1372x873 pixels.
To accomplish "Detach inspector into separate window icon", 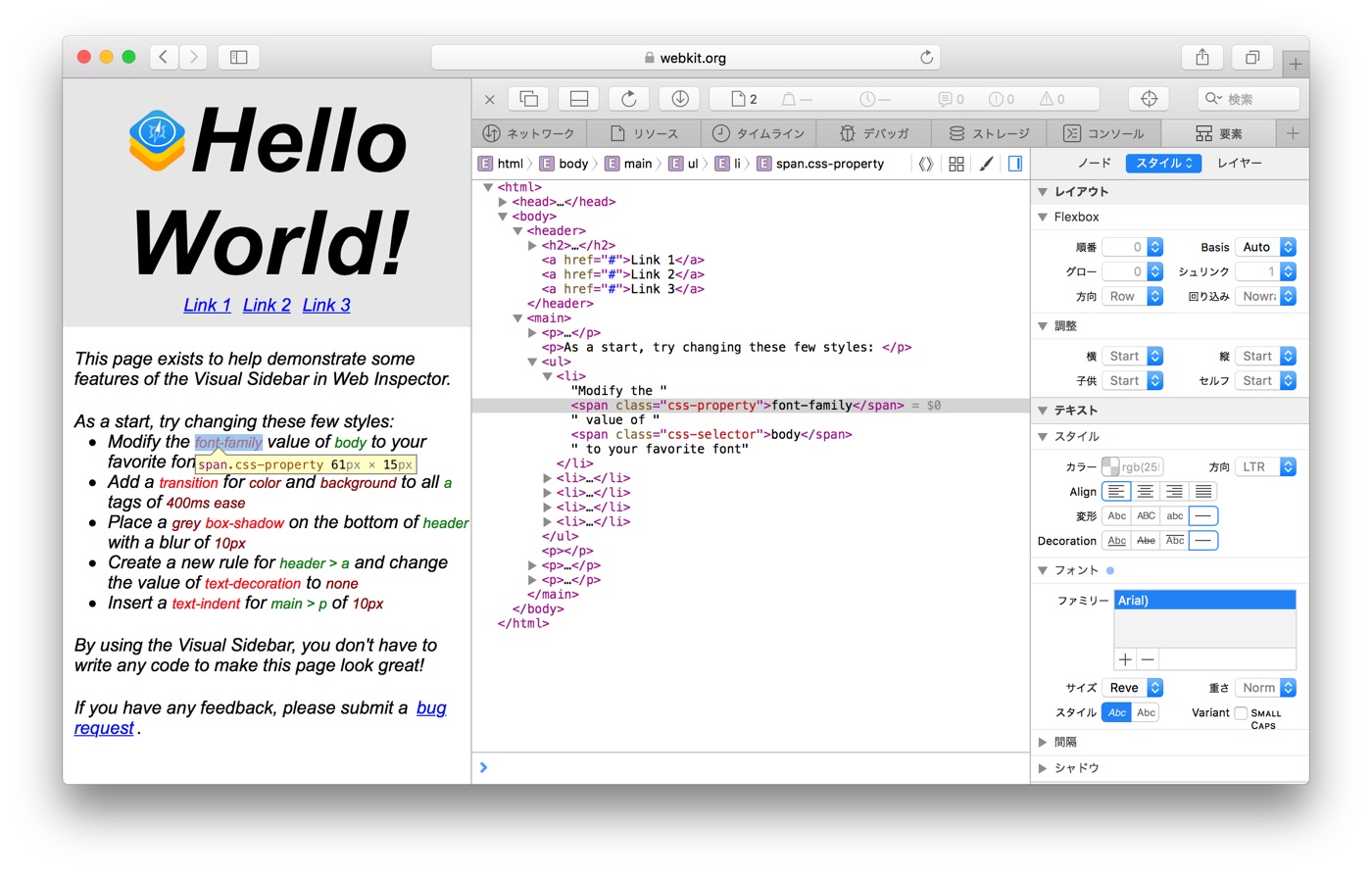I will coord(528,99).
